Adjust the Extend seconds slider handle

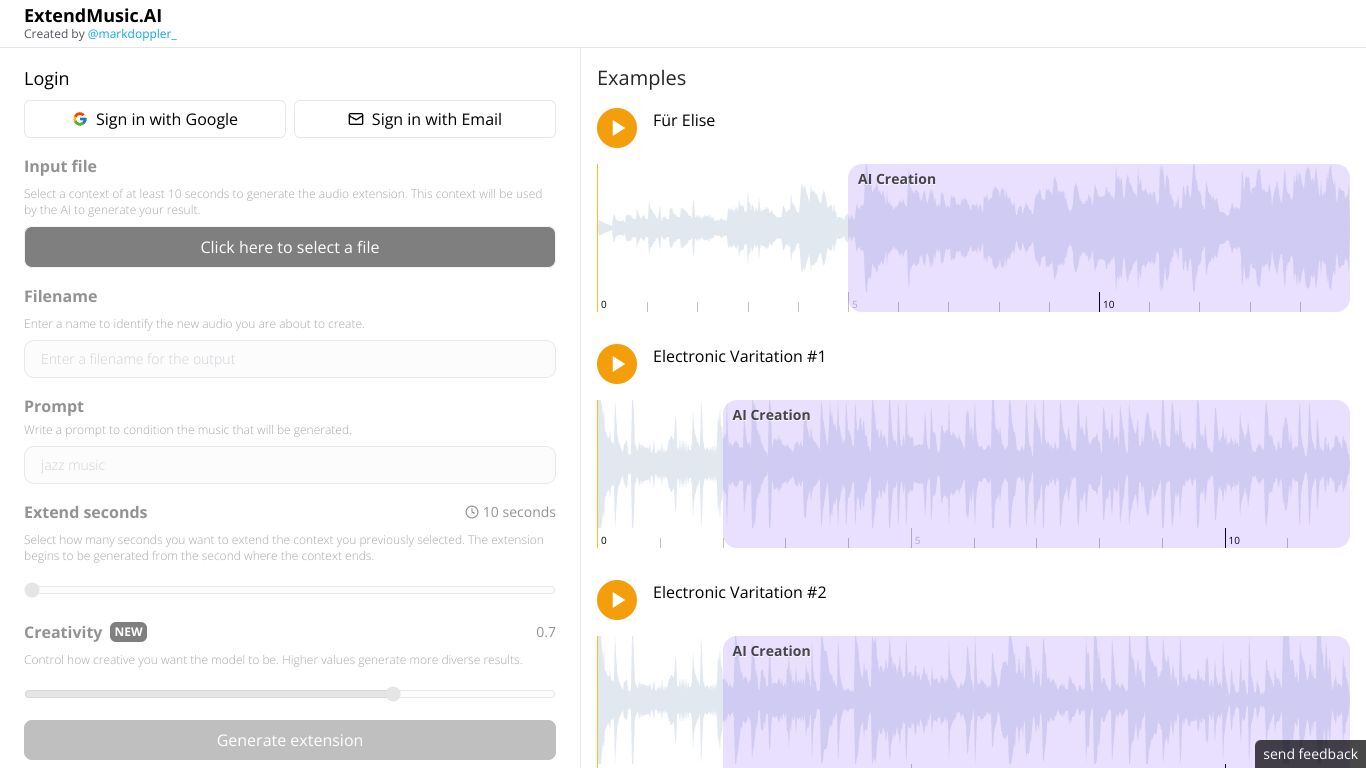(32, 590)
